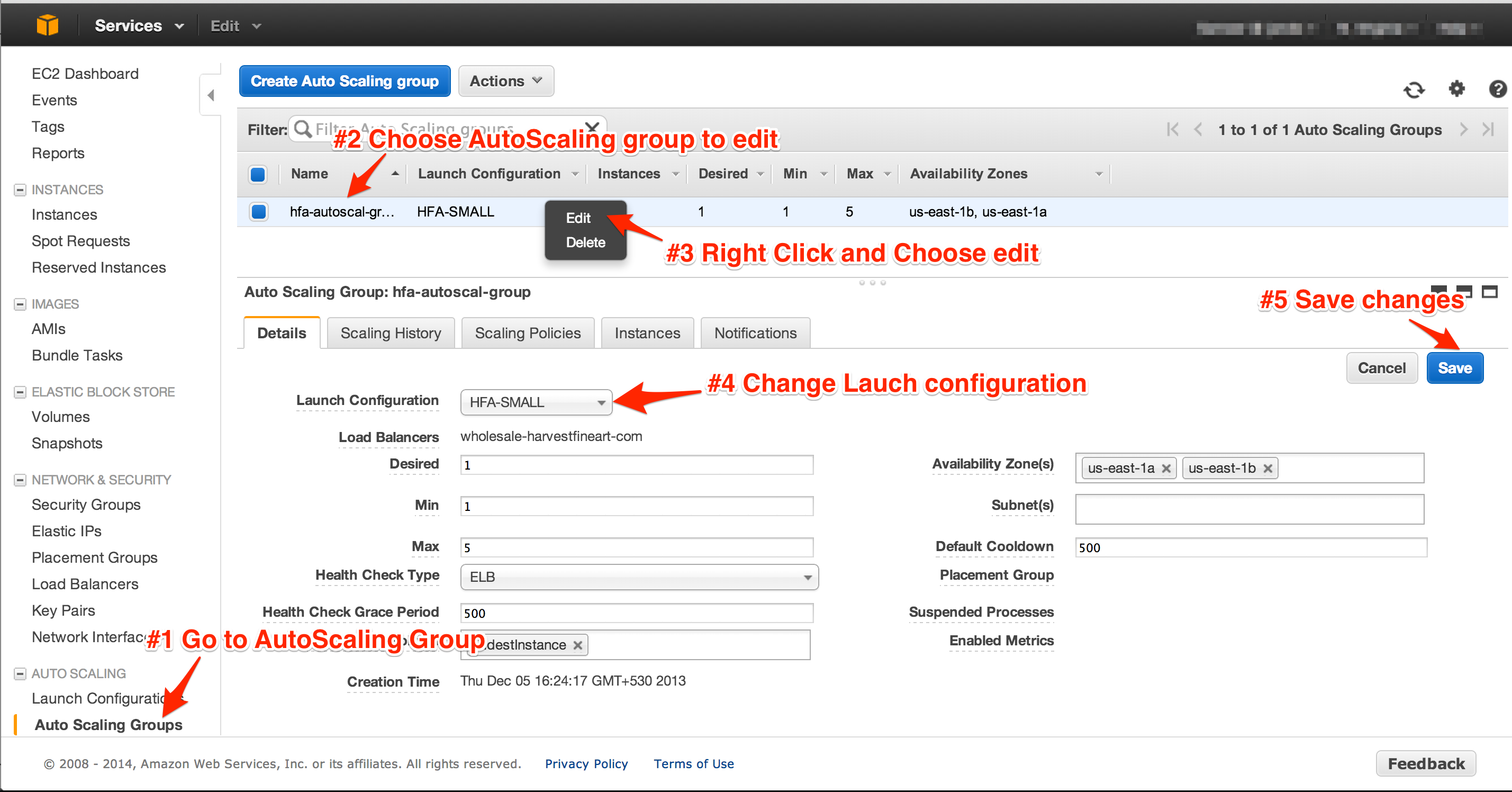Viewport: 1512px width, 792px height.
Task: Click the Desired capacity input field
Action: pos(637,465)
